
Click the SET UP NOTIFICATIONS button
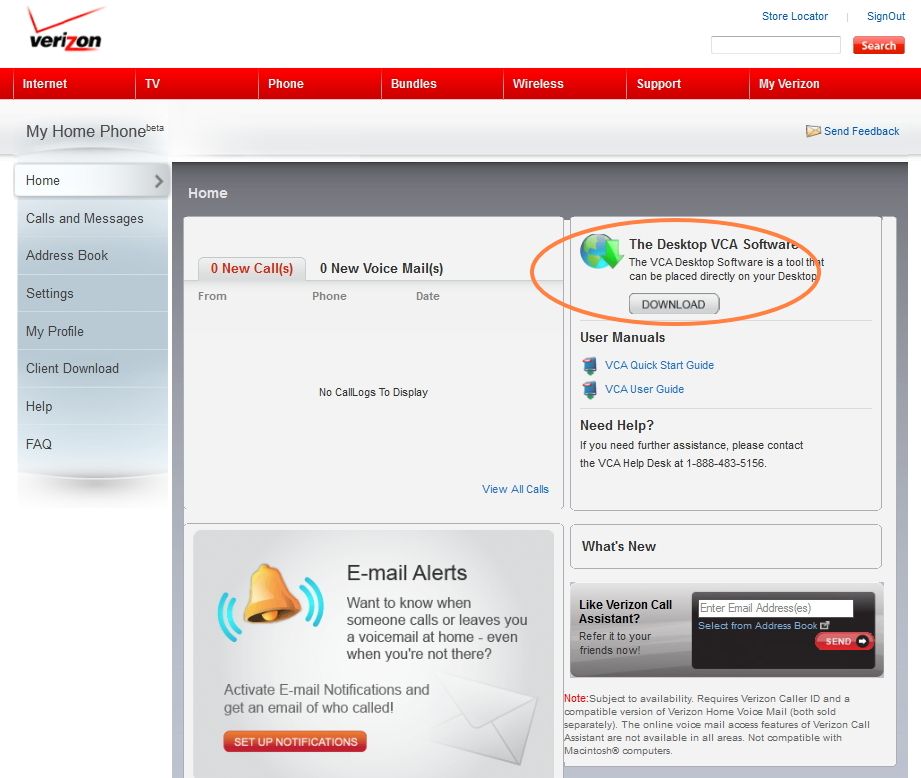pos(295,742)
